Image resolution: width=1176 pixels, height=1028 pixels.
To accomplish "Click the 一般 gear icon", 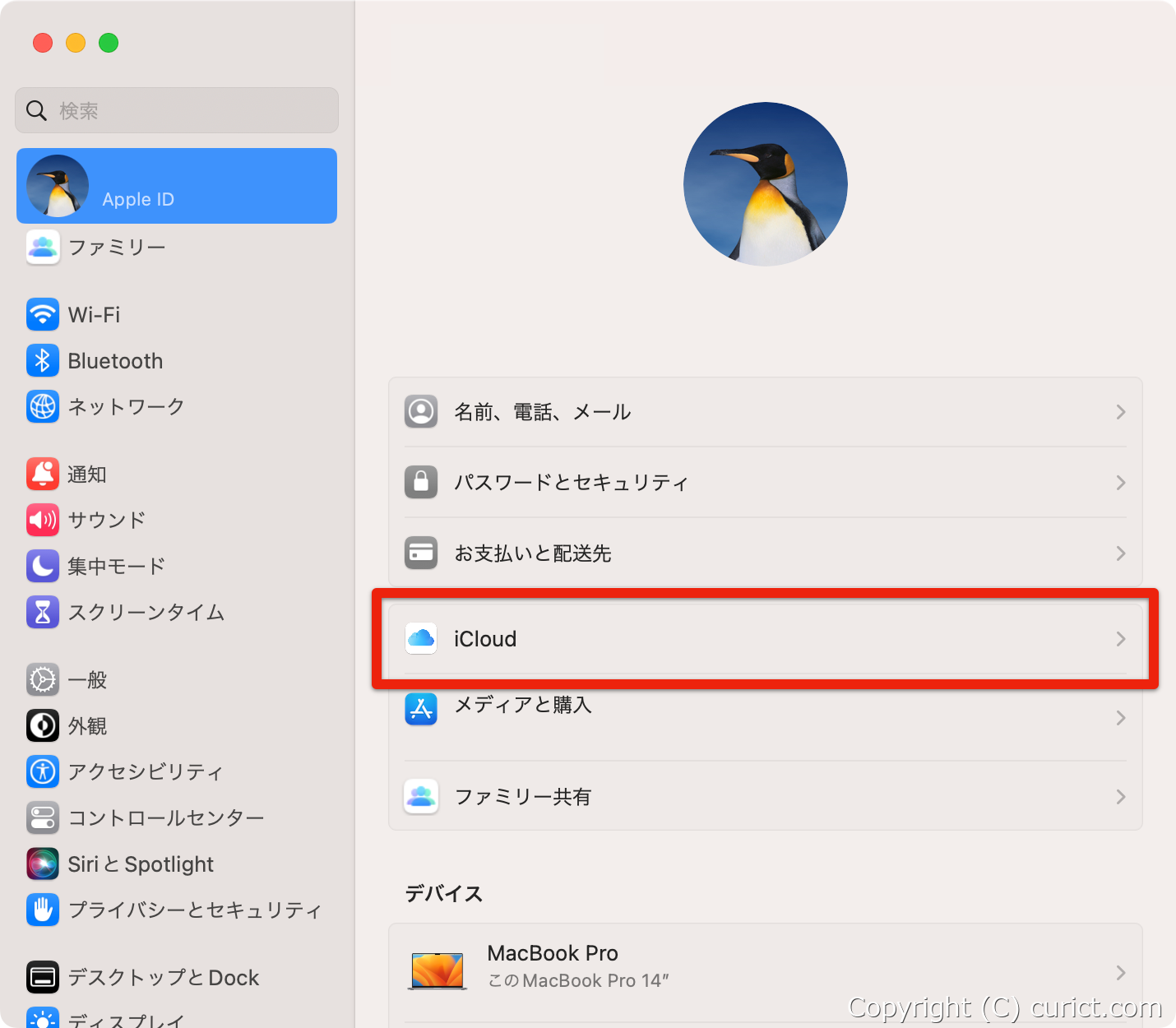I will (43, 679).
